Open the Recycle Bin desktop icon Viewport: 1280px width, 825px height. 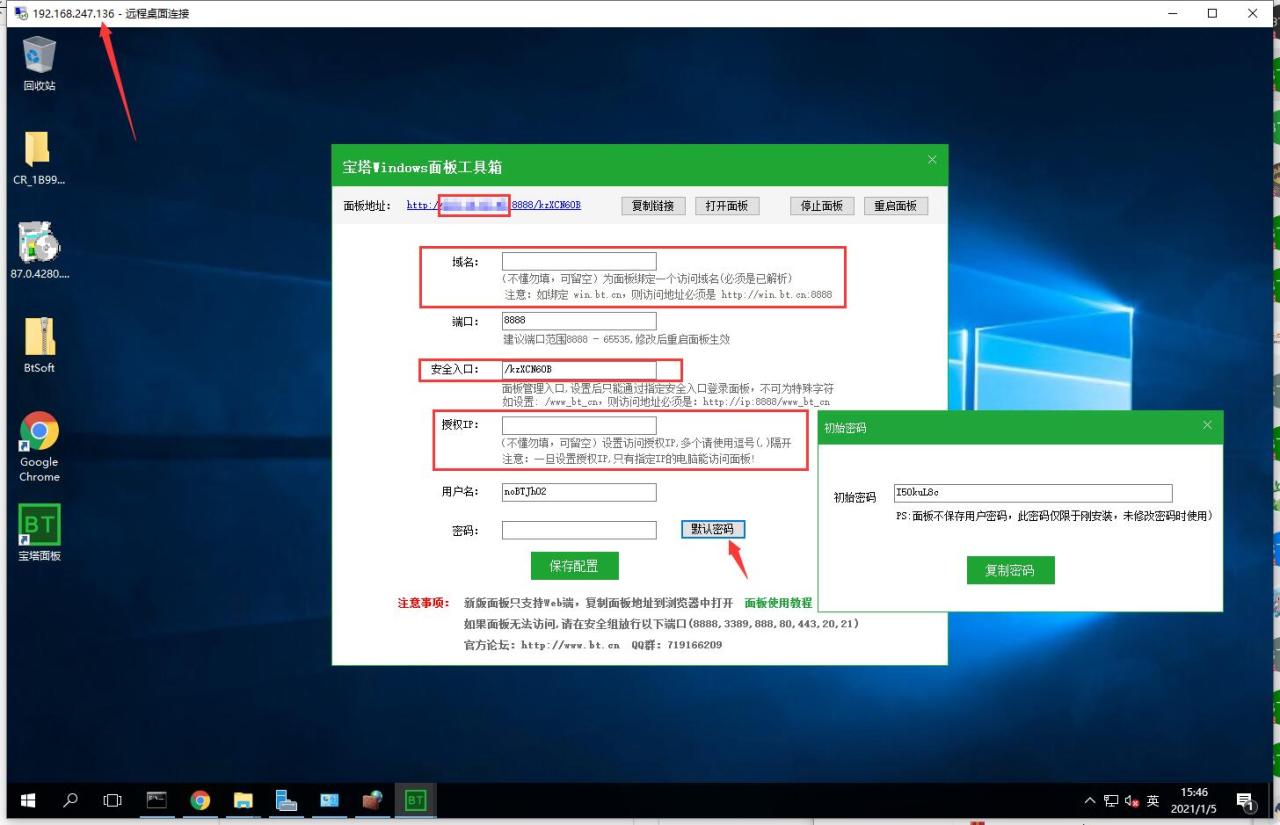(x=39, y=63)
